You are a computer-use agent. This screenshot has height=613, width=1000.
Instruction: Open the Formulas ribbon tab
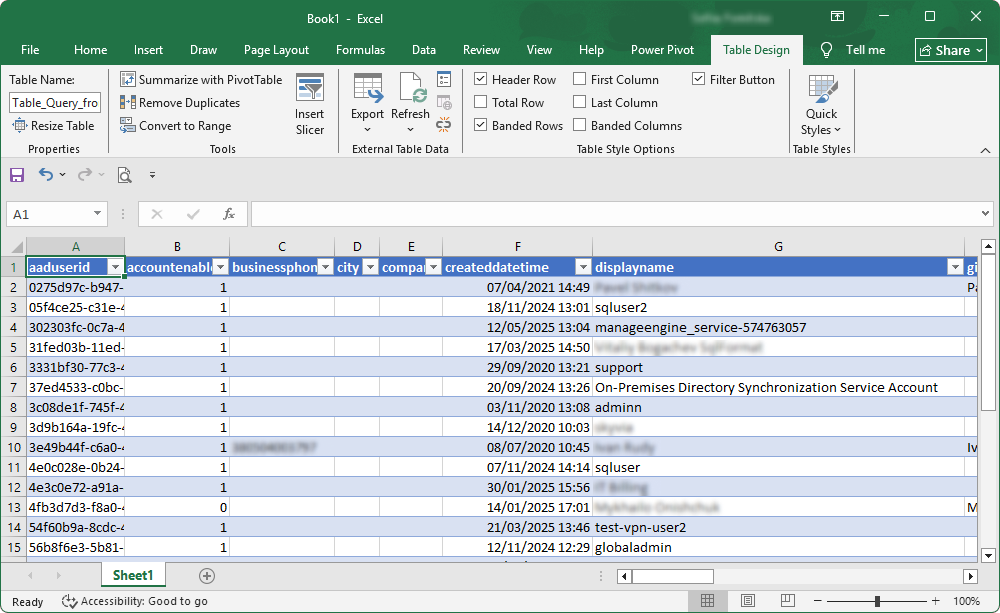click(361, 49)
